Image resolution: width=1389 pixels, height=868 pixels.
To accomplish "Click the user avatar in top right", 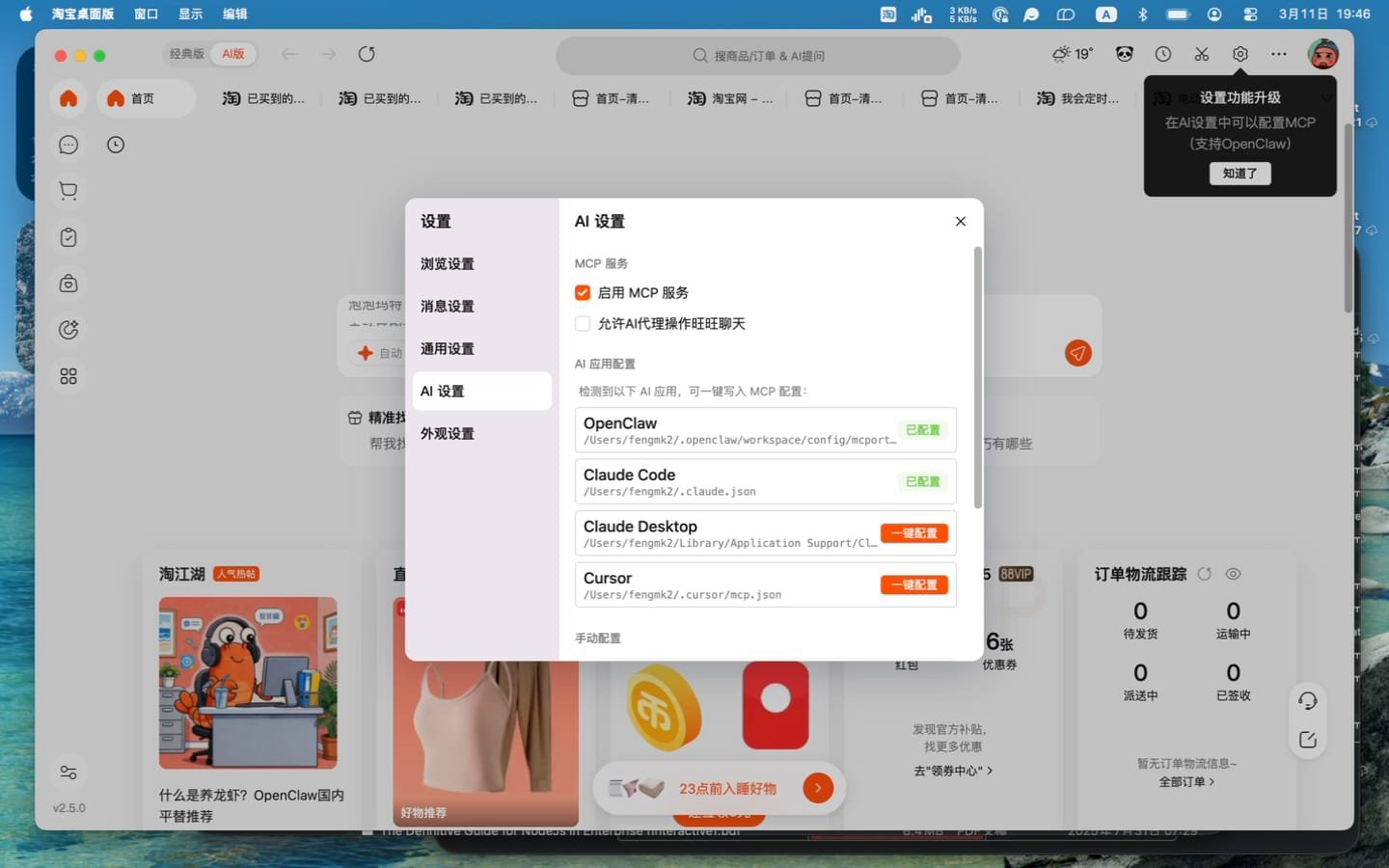I will tap(1323, 54).
